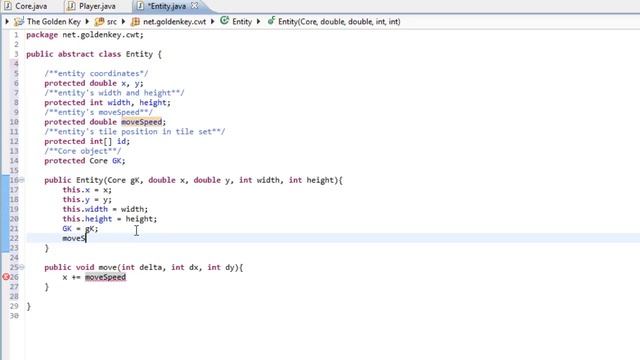Expand breadcrumb arrow after net.goldenkey.cwt
The image size is (640, 360).
pos(212,21)
